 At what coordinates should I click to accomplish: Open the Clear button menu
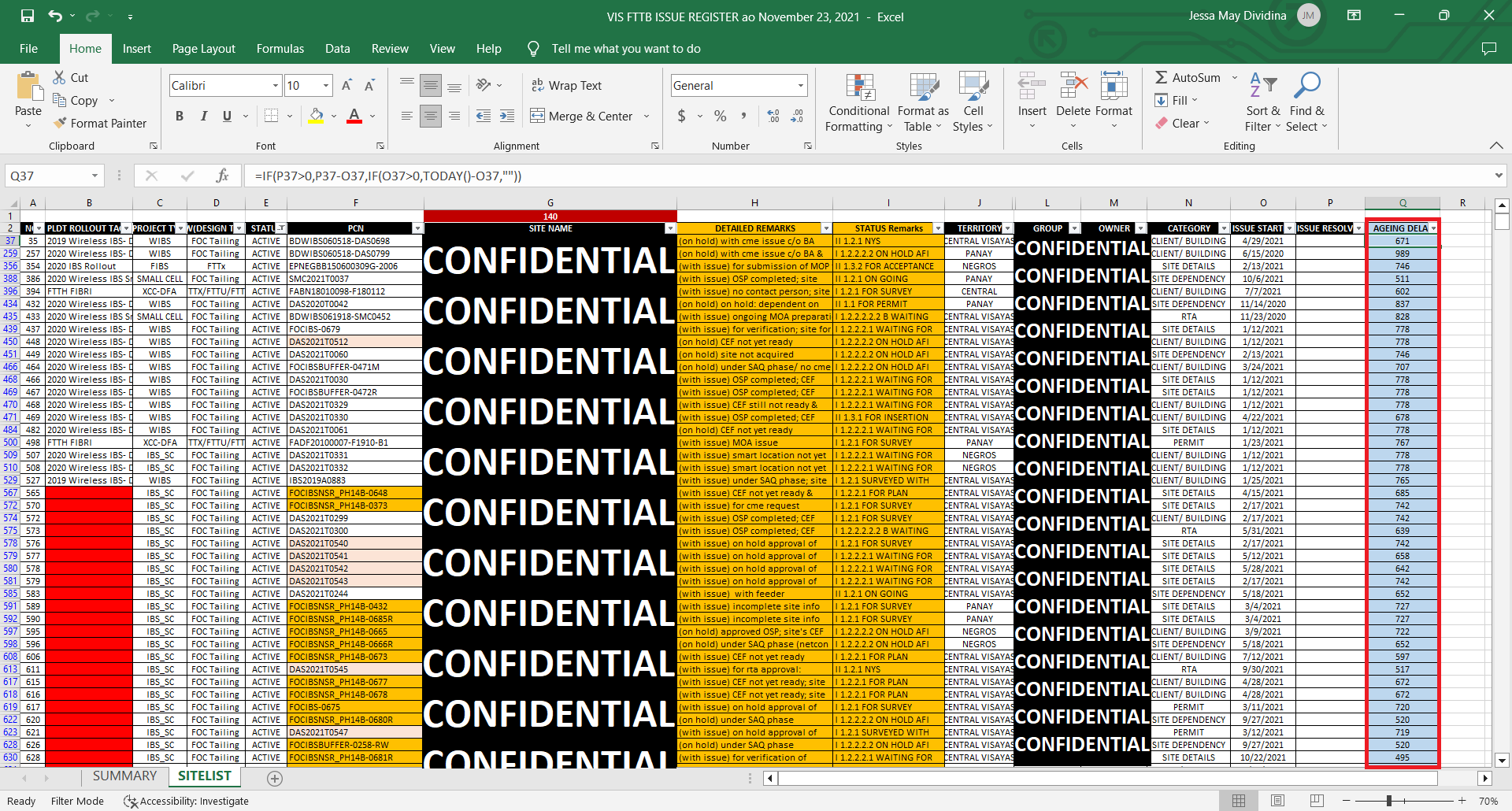click(1182, 123)
